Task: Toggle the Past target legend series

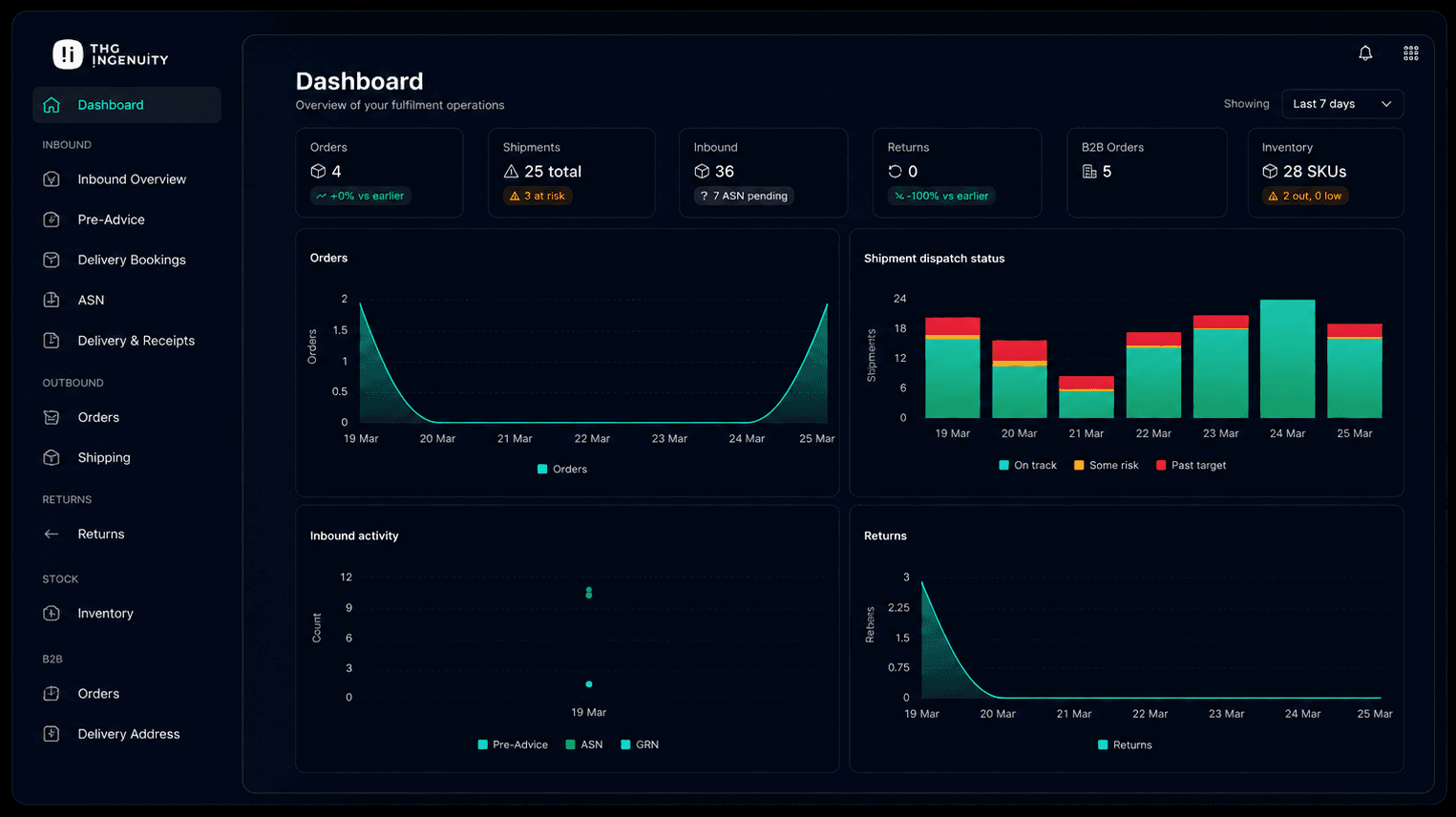Action: [x=1191, y=466]
